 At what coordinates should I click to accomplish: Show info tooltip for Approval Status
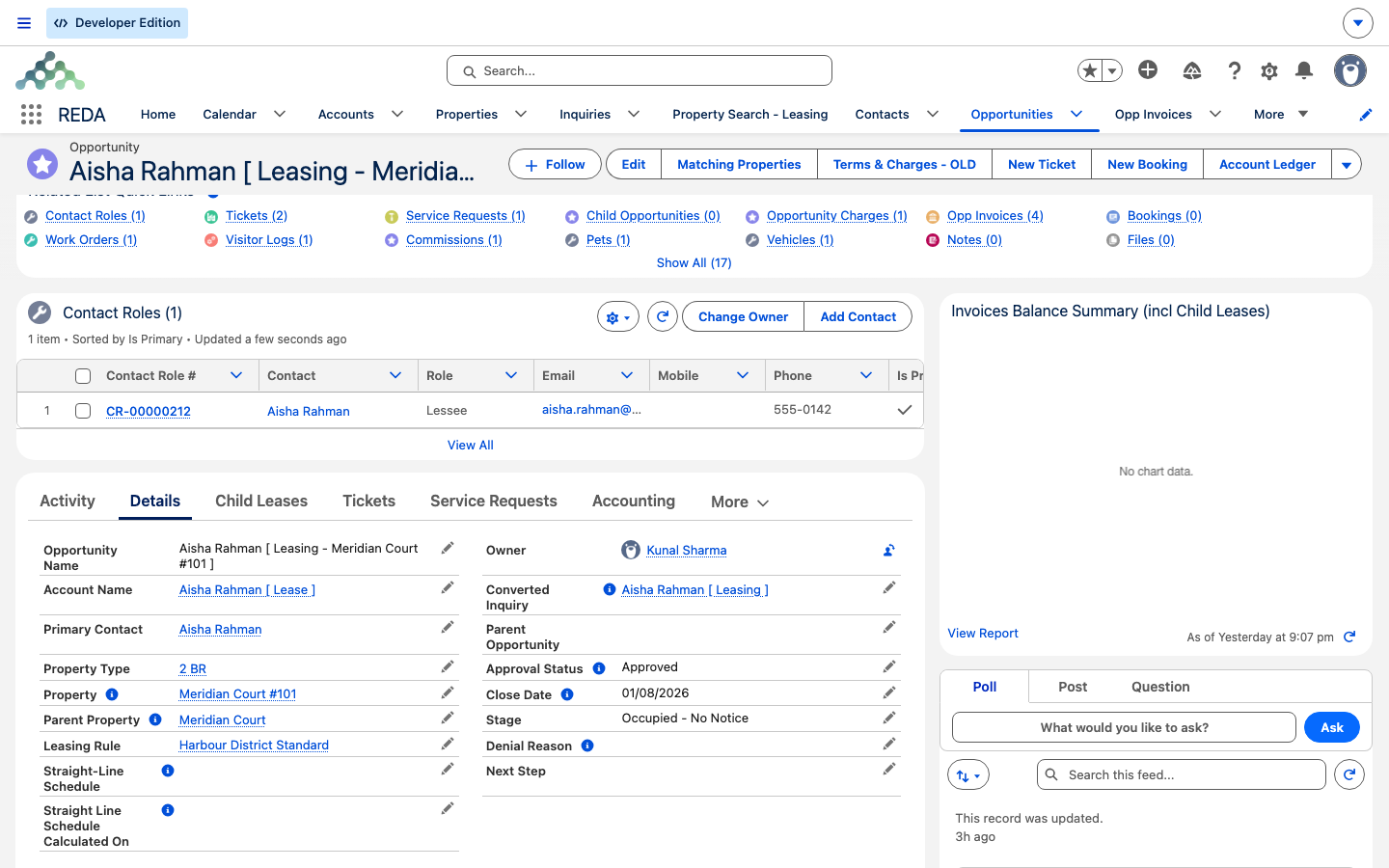[599, 668]
